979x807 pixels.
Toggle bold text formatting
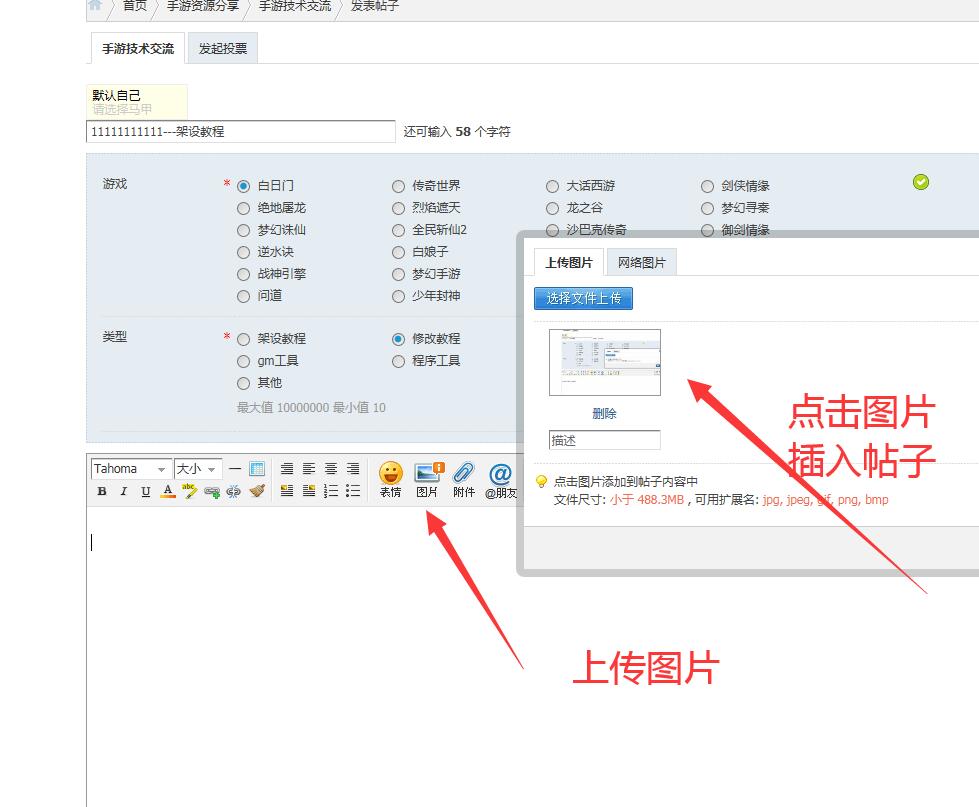pyautogui.click(x=101, y=491)
